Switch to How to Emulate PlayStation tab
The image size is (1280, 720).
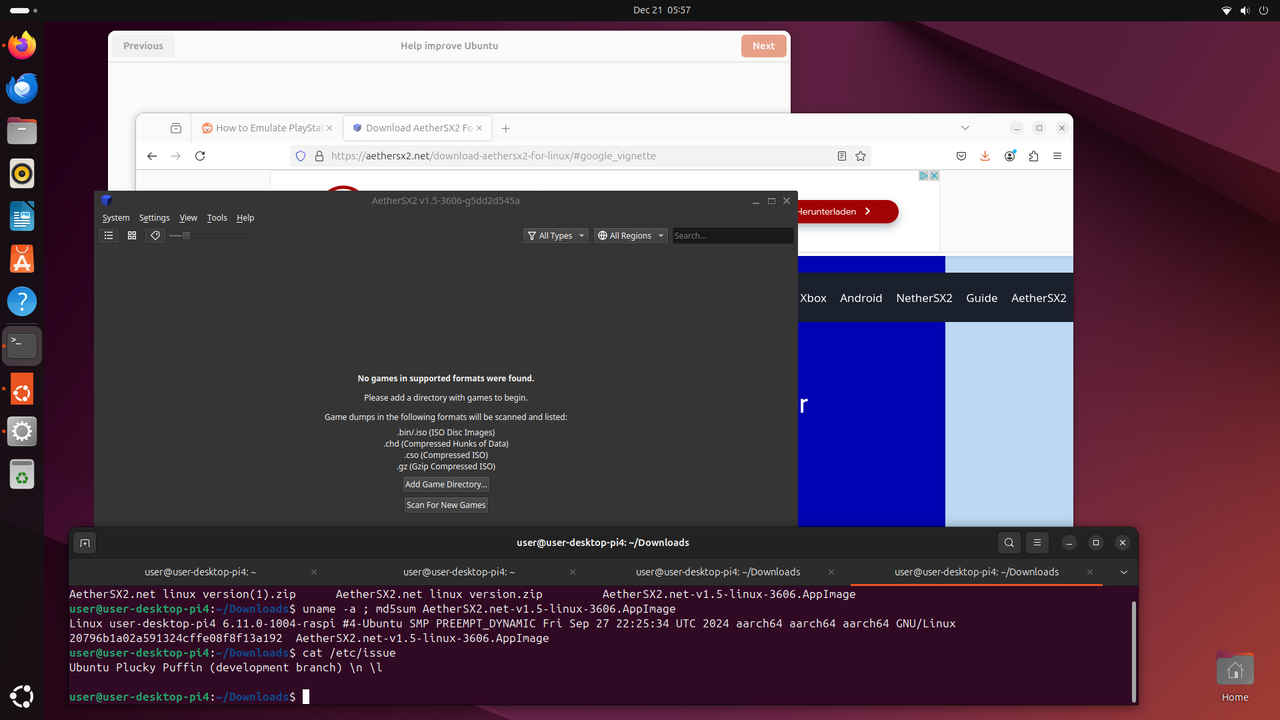tap(266, 128)
